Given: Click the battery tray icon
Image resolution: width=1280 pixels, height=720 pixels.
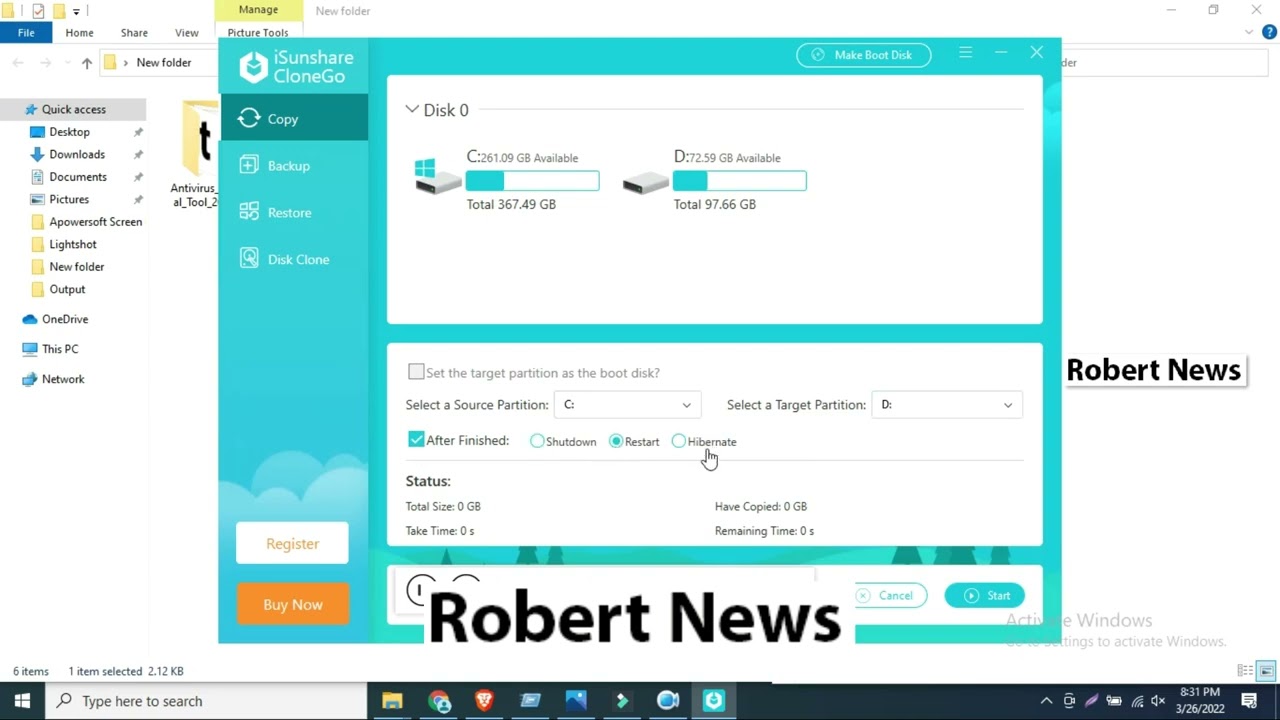Looking at the screenshot, I should [x=1113, y=701].
